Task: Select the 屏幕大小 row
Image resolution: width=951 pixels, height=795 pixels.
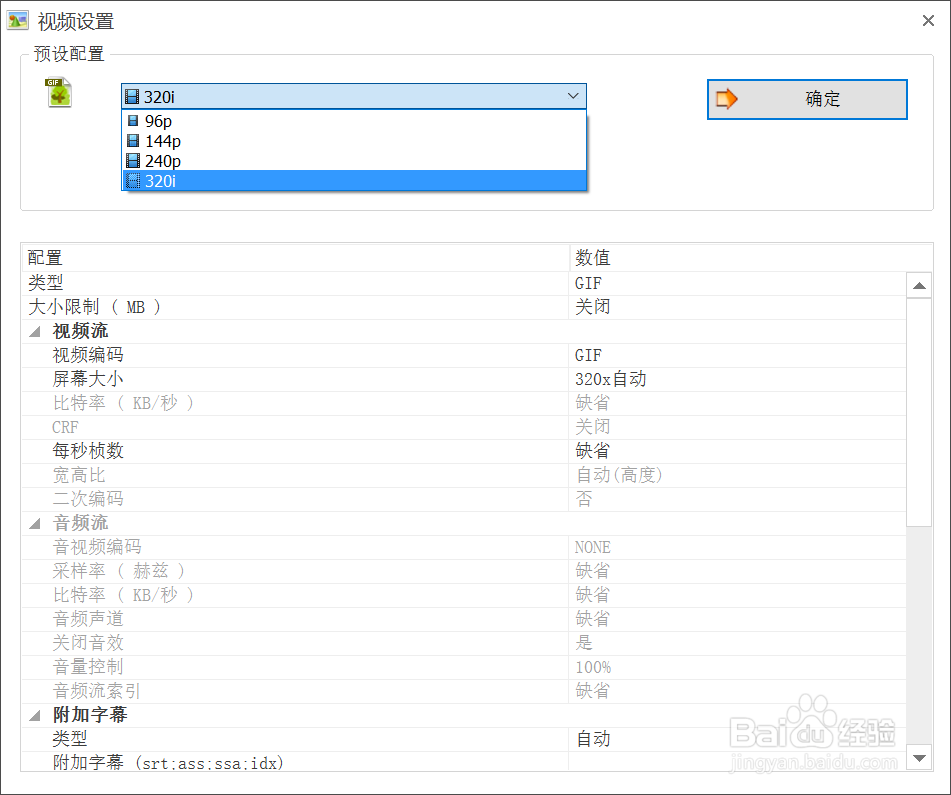Action: coord(464,379)
